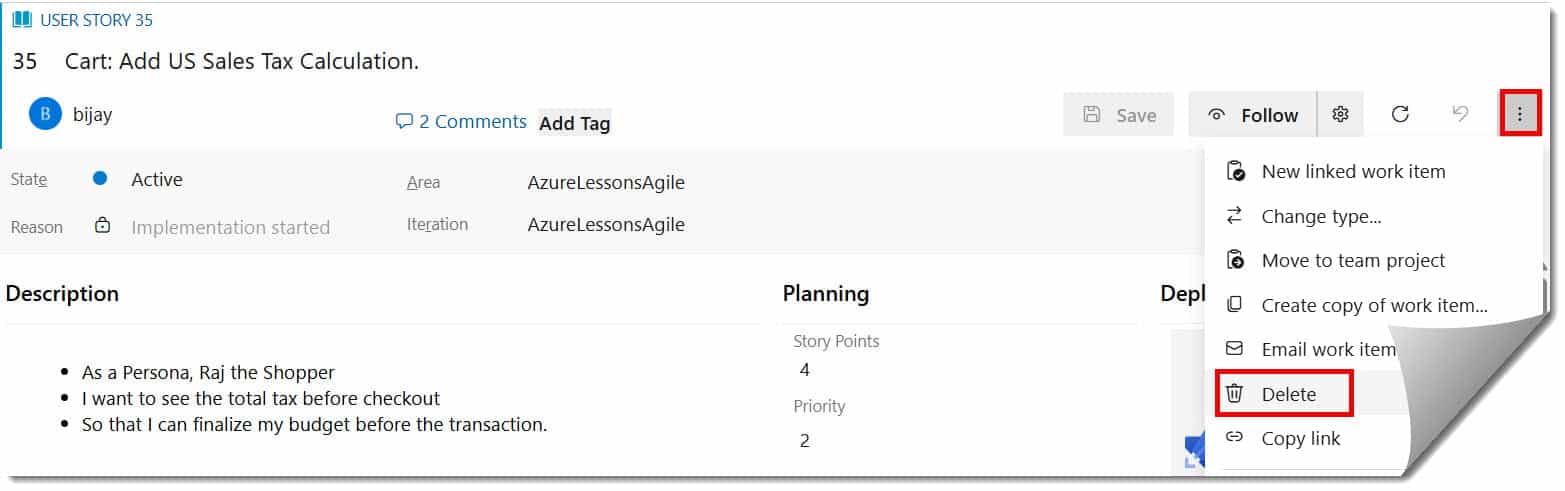Select Create copy of work item
Image resolution: width=1565 pixels, height=491 pixels.
tap(1374, 305)
